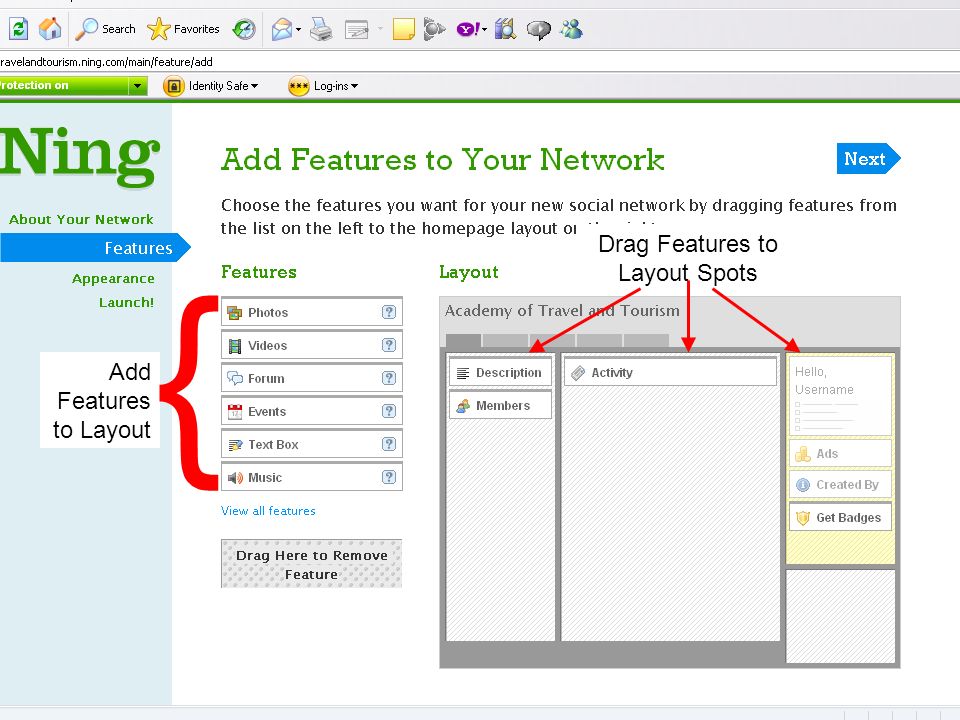Screen dimensions: 960x720
Task: Click View all features link
Action: tap(268, 511)
